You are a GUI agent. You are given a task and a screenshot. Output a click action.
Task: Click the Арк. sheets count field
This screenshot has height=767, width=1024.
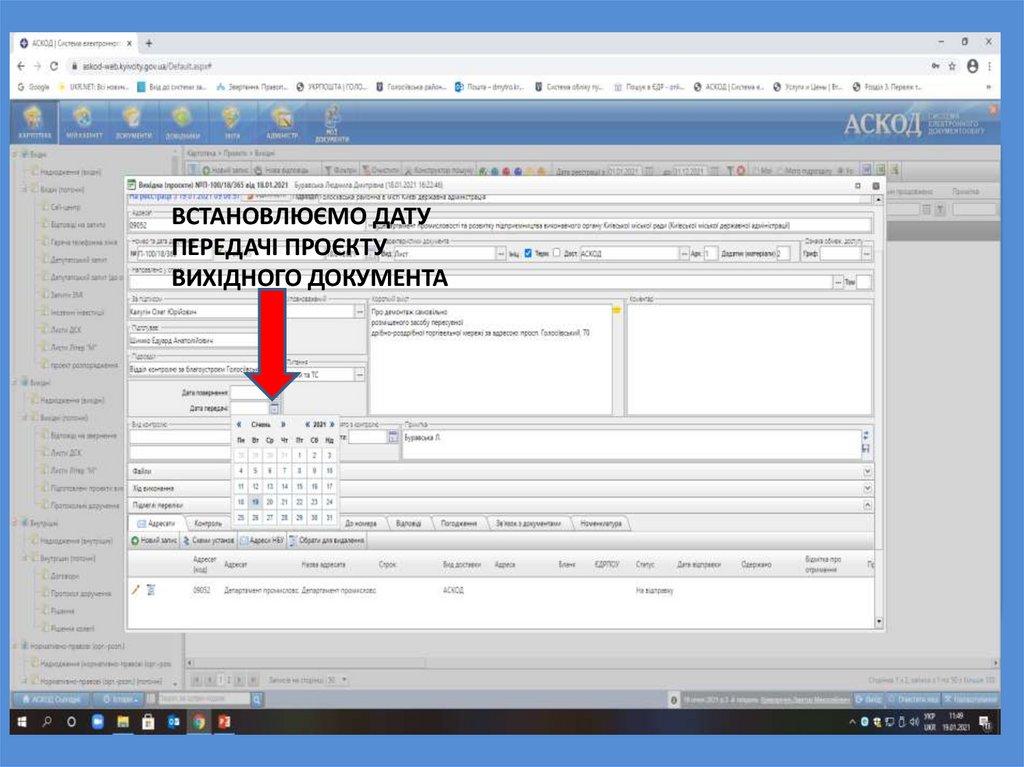711,253
